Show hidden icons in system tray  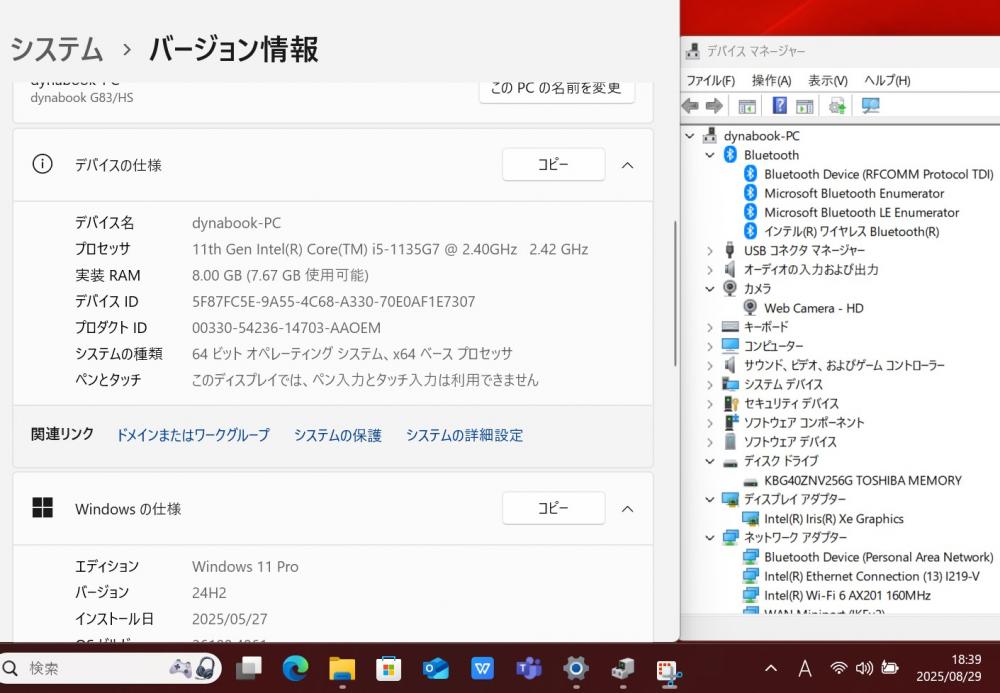771,668
